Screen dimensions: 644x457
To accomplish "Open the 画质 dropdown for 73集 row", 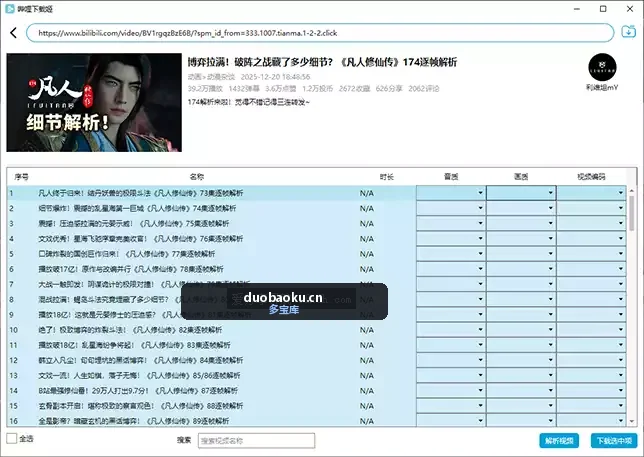I will 521,193.
